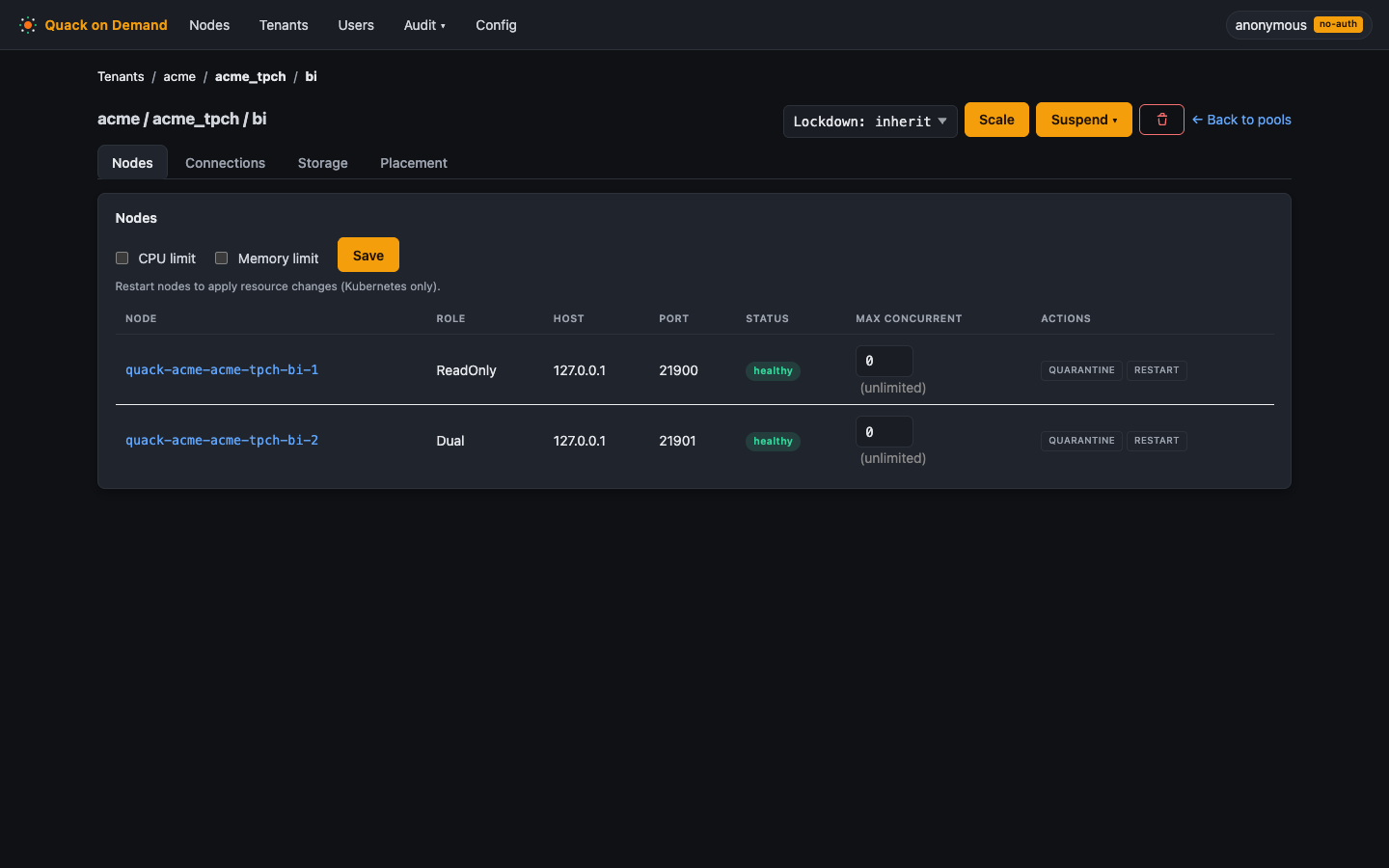Viewport: 1389px width, 868px height.
Task: Click the ROLE column header
Action: pos(450,318)
